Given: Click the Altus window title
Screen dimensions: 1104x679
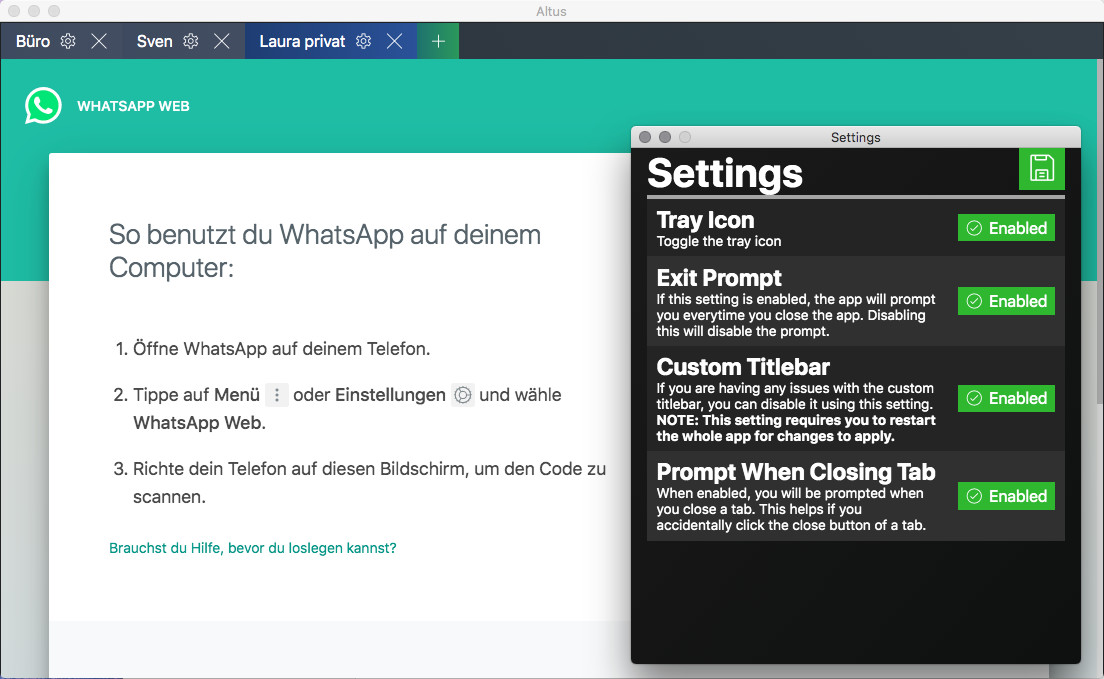Looking at the screenshot, I should (551, 11).
